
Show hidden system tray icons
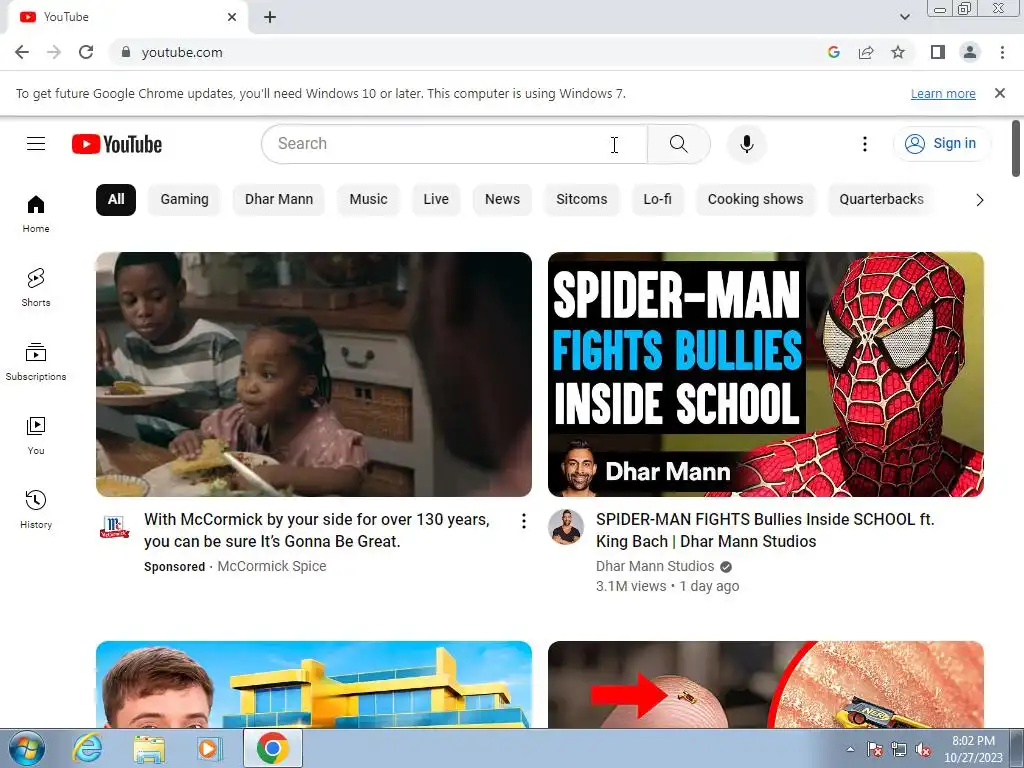click(850, 749)
